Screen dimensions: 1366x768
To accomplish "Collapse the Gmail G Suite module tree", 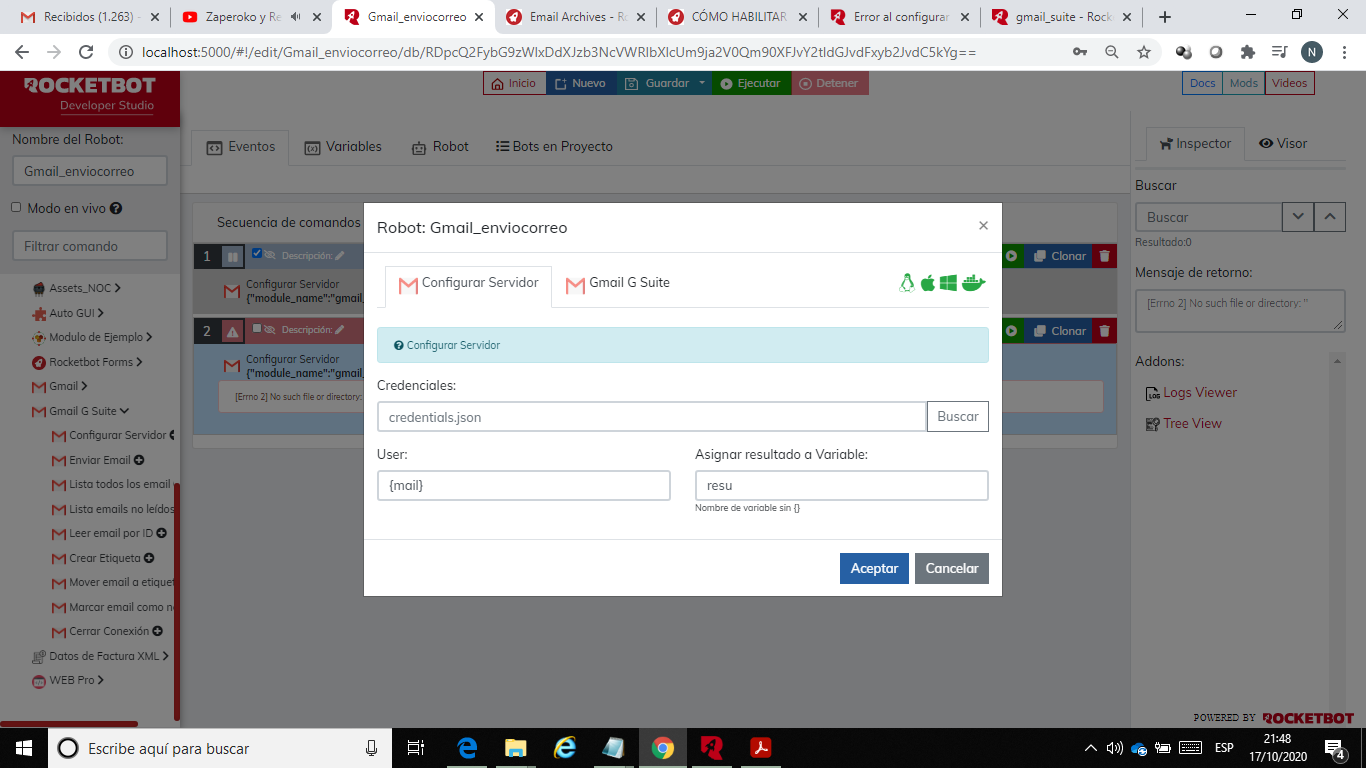I will (x=125, y=411).
